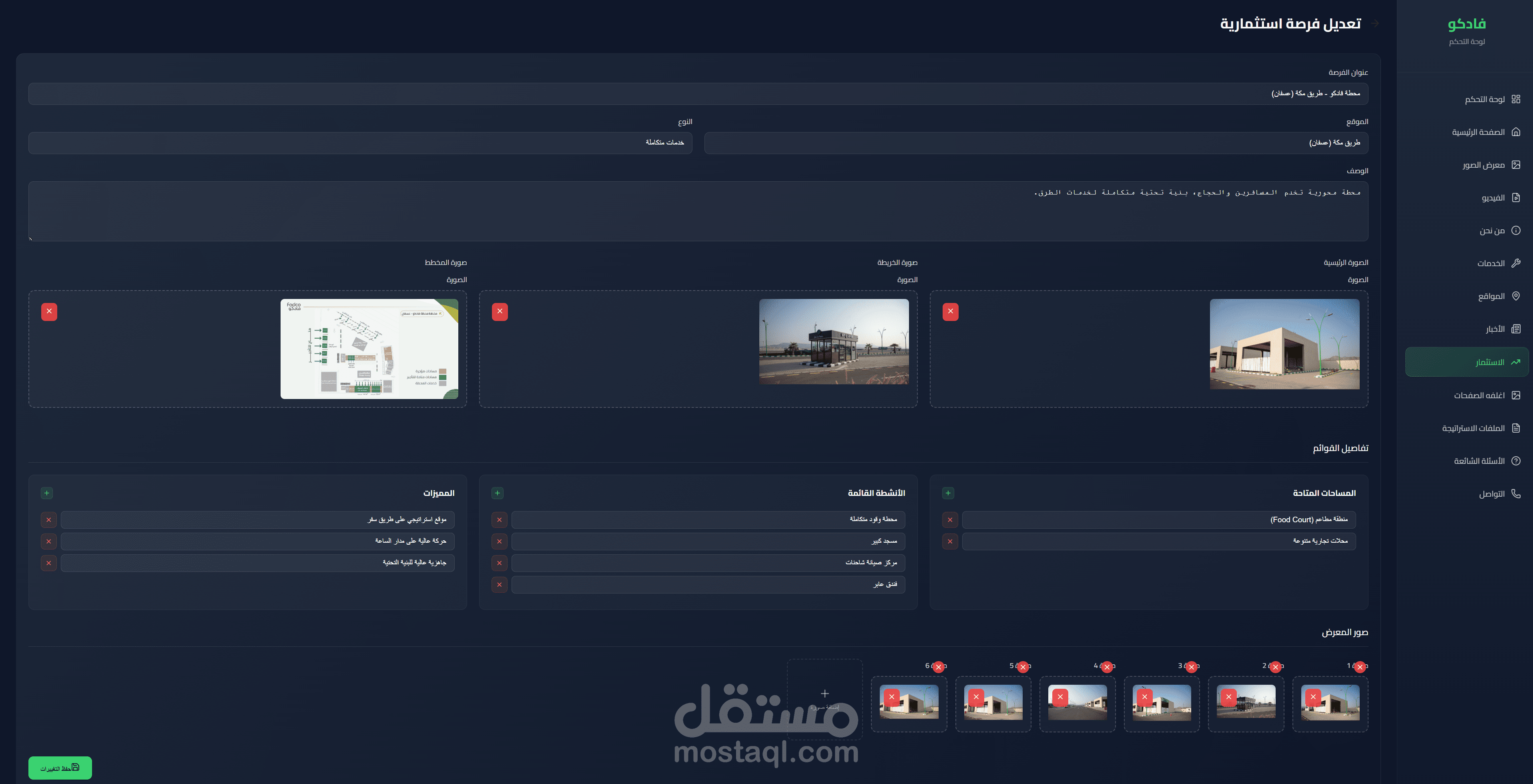Click the الوصف description textarea

coord(698,211)
